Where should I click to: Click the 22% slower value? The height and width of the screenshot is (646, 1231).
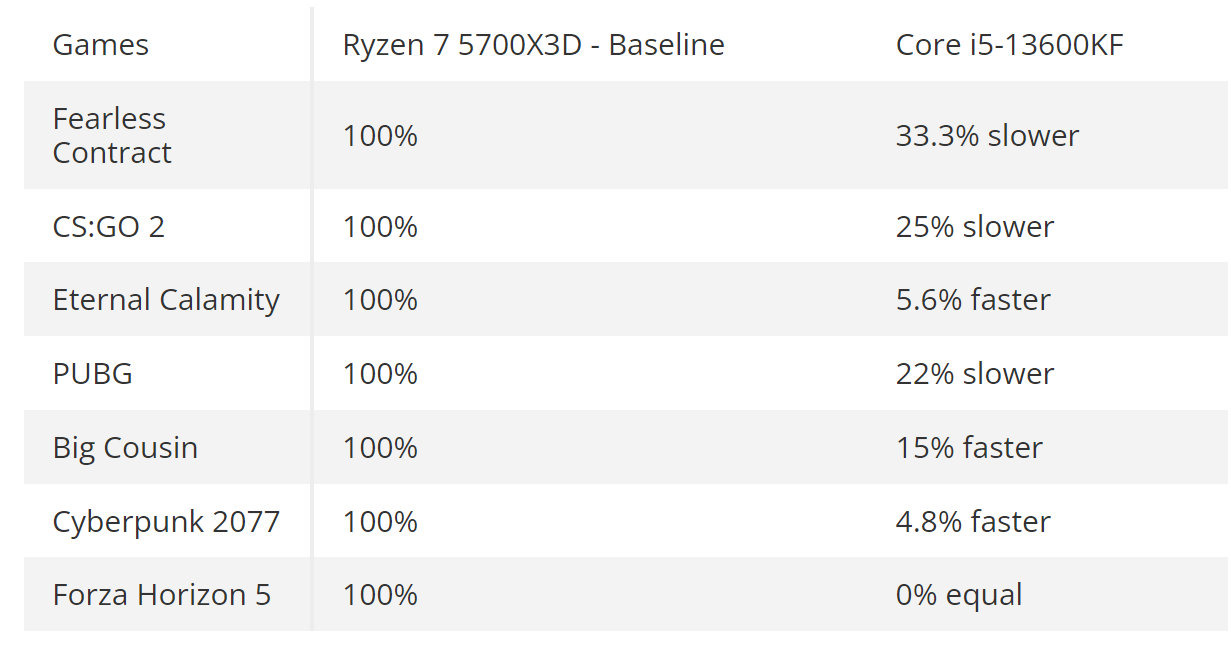coord(975,374)
